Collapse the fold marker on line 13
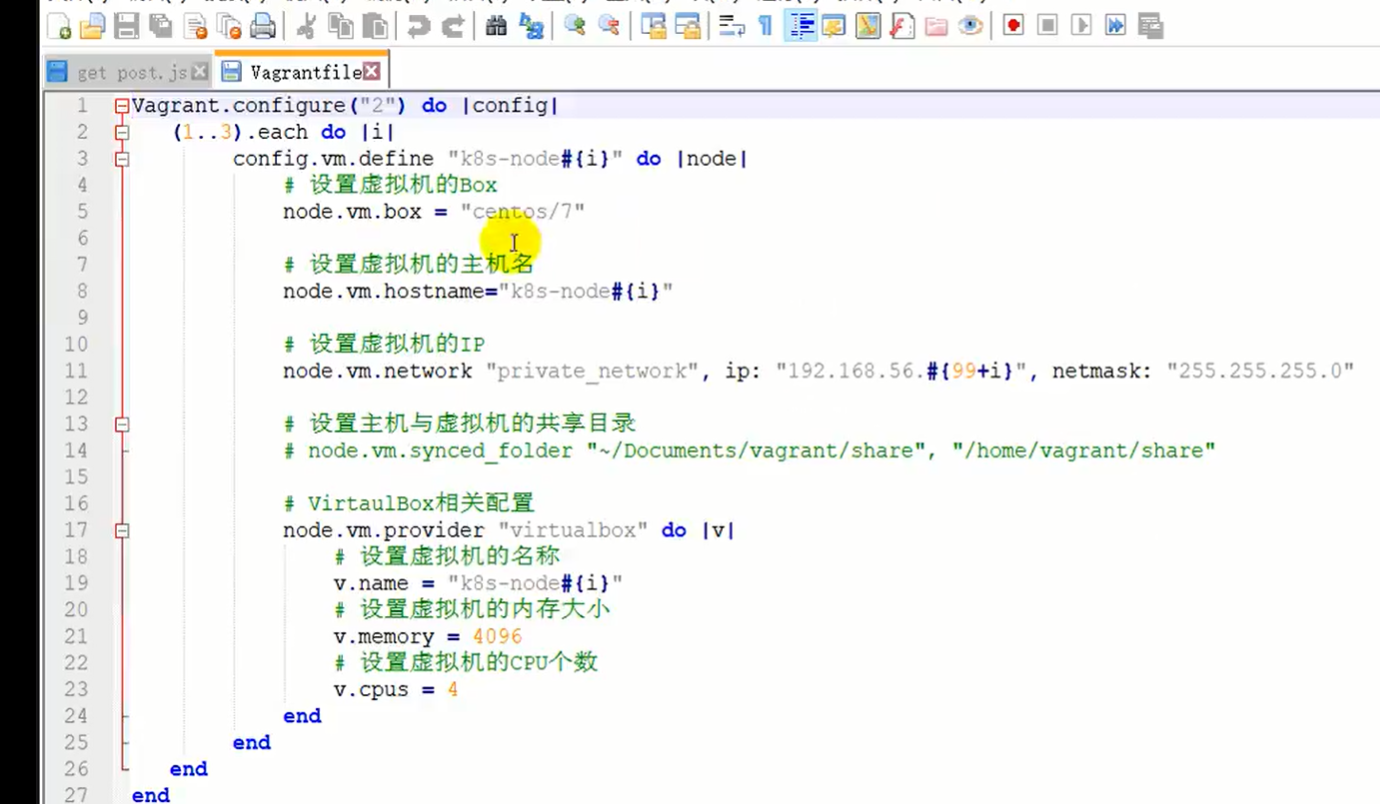Viewport: 1380px width, 804px height. tap(122, 424)
